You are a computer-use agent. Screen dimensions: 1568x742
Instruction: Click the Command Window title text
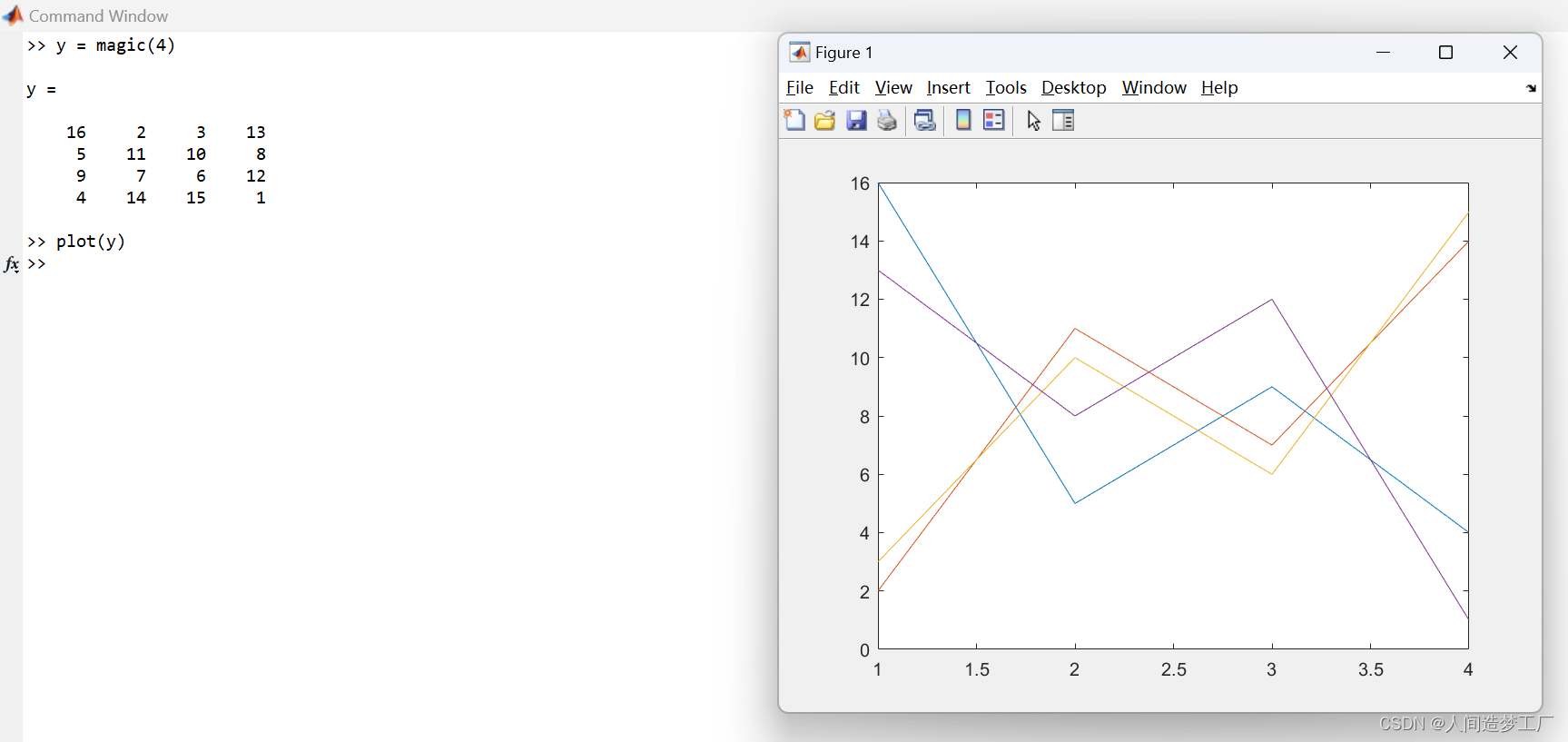(x=98, y=16)
